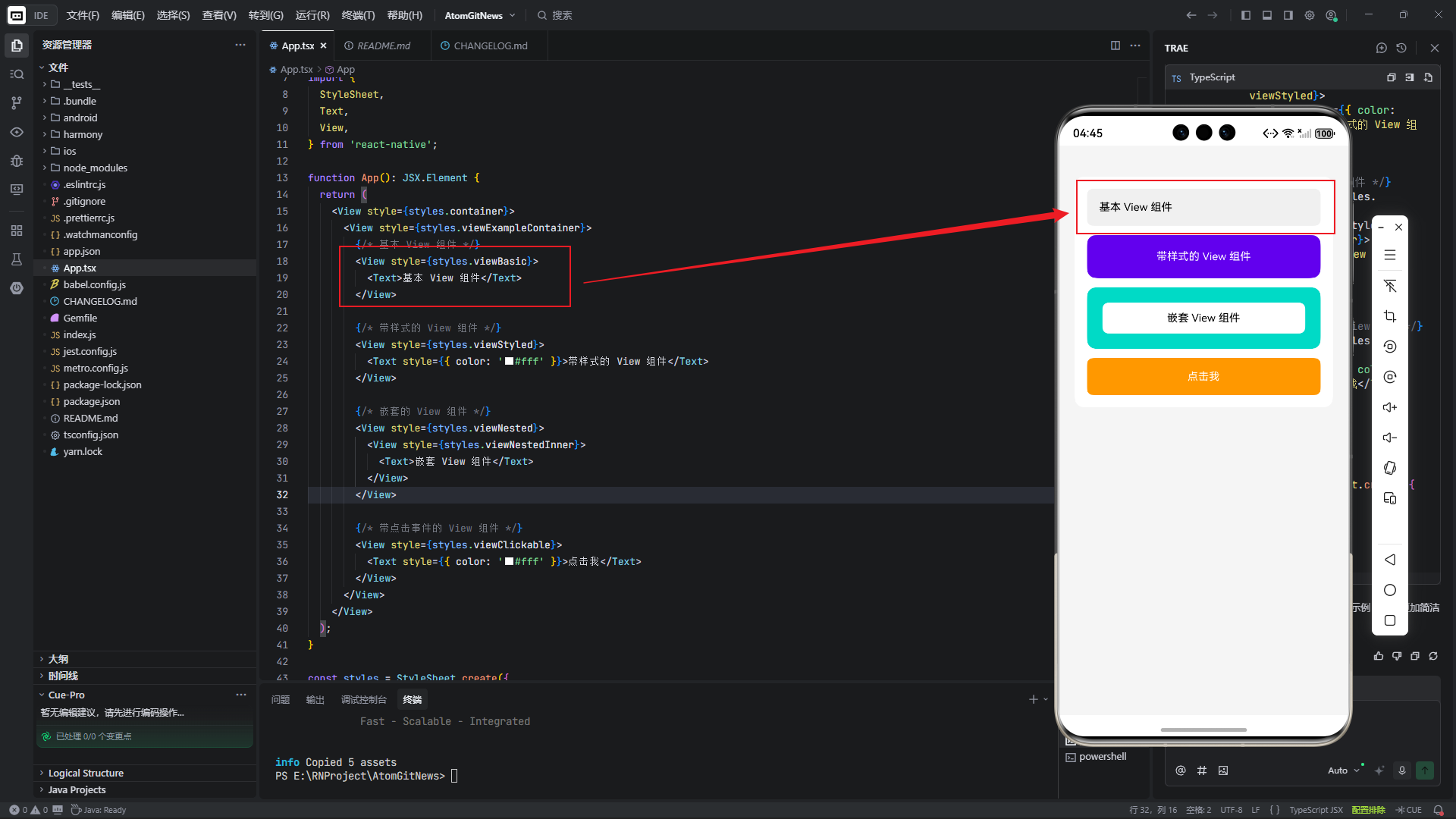Toggle the secondary sidebar layout icon
The width and height of the screenshot is (1456, 819).
pyautogui.click(x=1288, y=15)
